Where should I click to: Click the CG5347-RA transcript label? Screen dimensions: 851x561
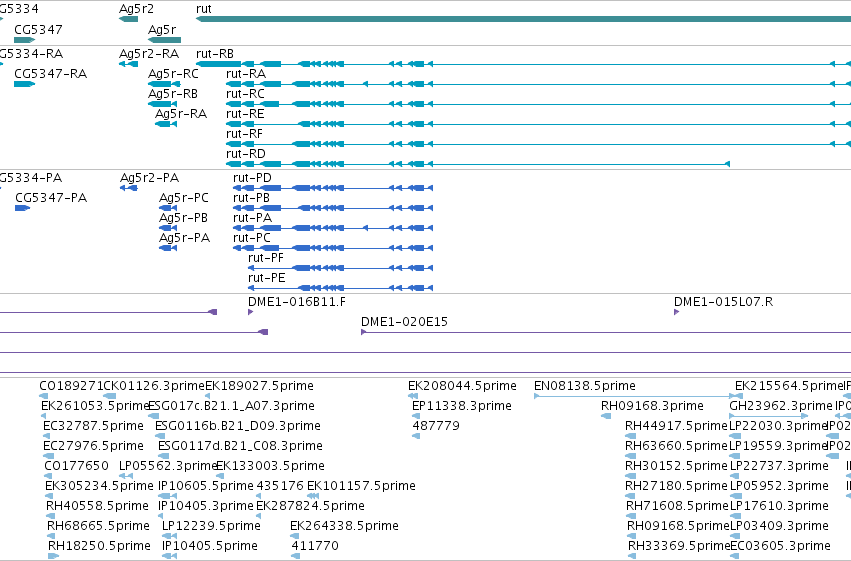point(50,74)
